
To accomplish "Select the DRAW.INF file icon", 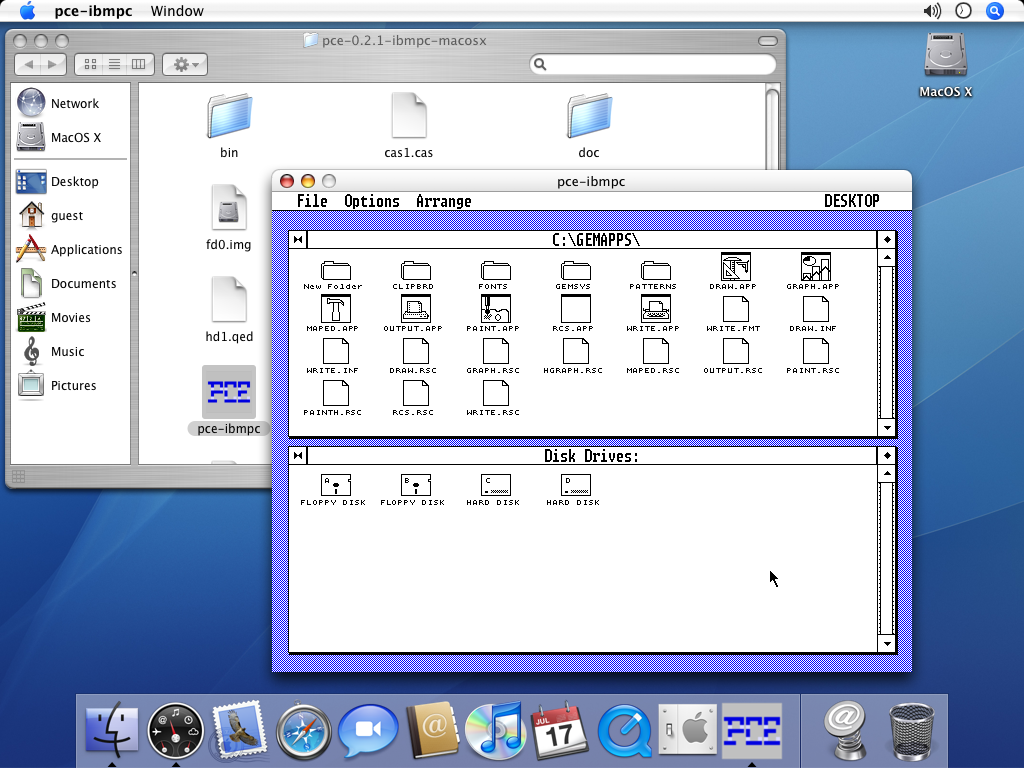I will pos(815,309).
